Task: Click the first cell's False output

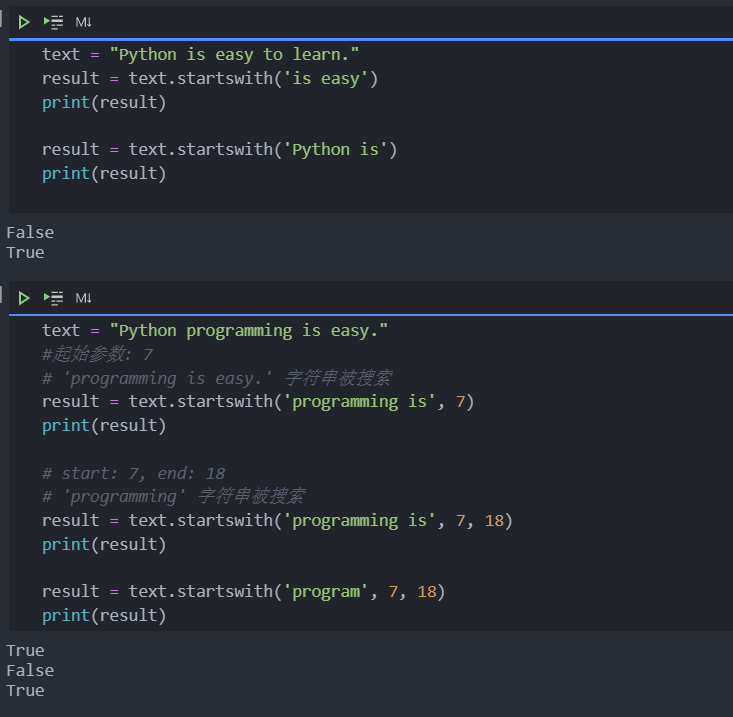Action: pyautogui.click(x=30, y=232)
